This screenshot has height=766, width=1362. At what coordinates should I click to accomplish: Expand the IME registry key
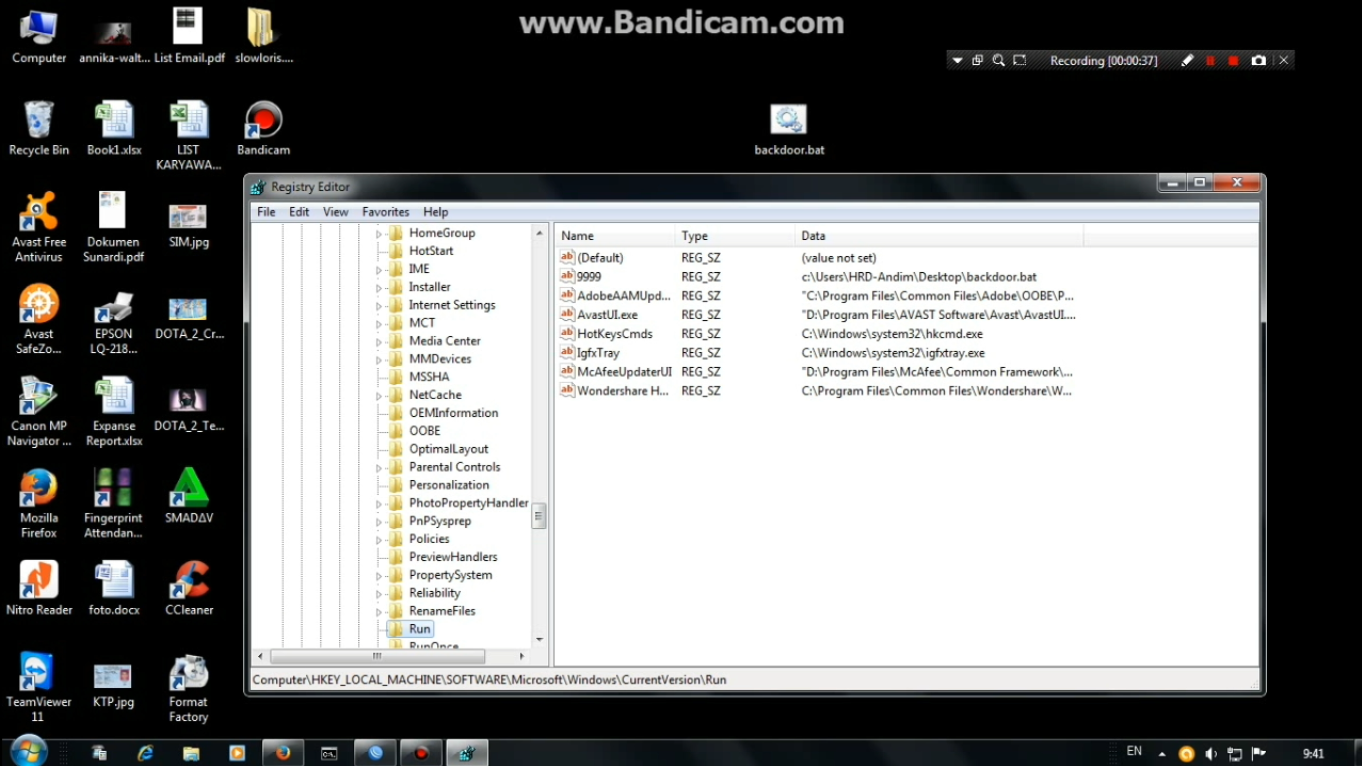[x=379, y=270]
